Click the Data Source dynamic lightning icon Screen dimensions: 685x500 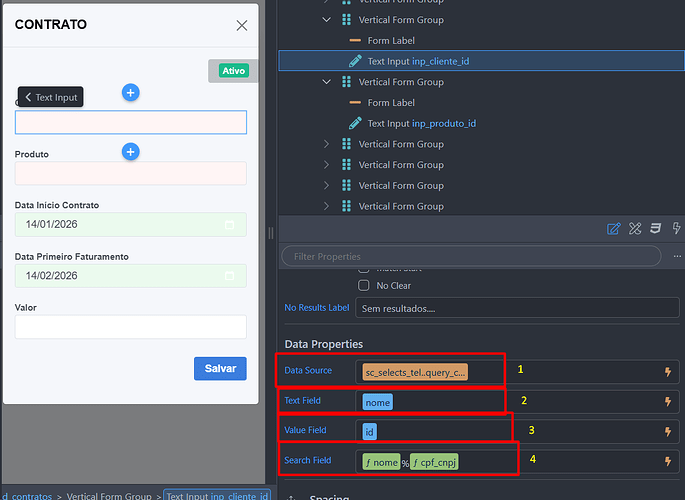pyautogui.click(x=667, y=372)
